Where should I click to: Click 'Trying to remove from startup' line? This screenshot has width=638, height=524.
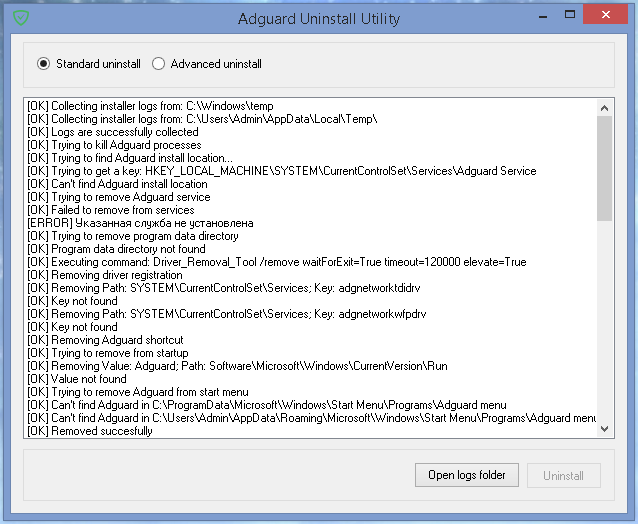click(x=108, y=354)
